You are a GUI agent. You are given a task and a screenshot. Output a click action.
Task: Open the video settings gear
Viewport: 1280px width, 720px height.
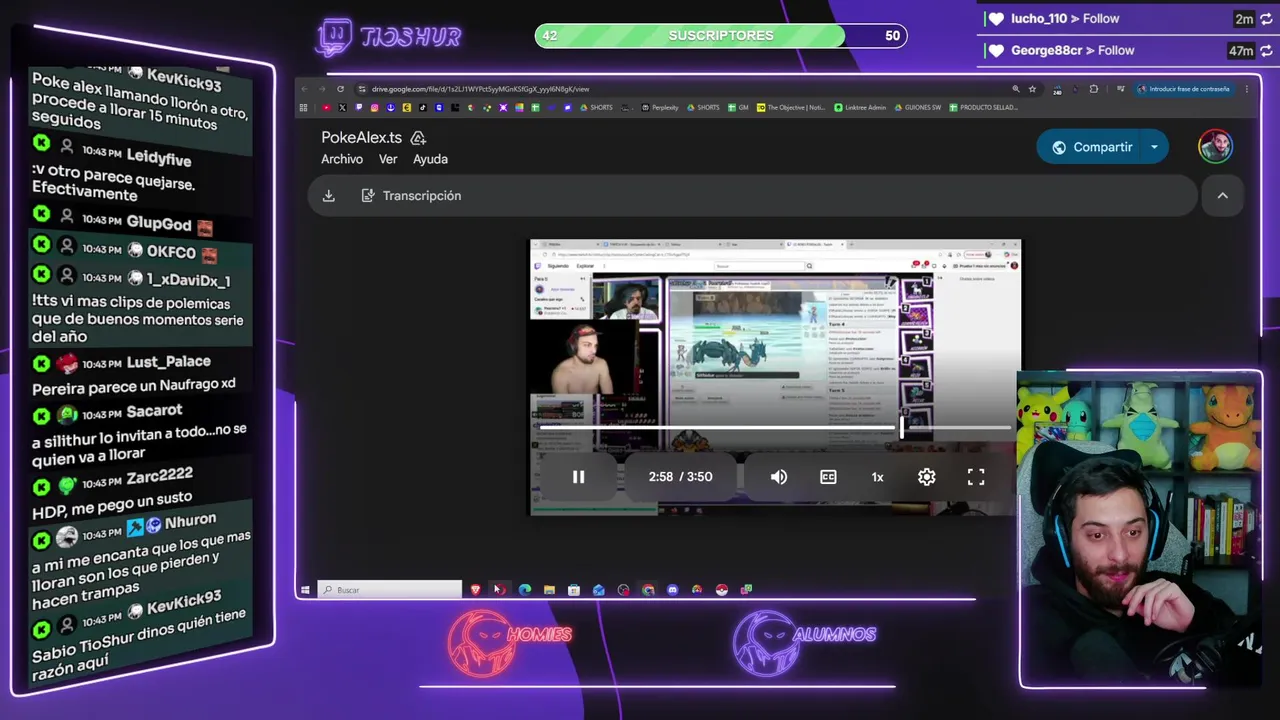(x=927, y=477)
